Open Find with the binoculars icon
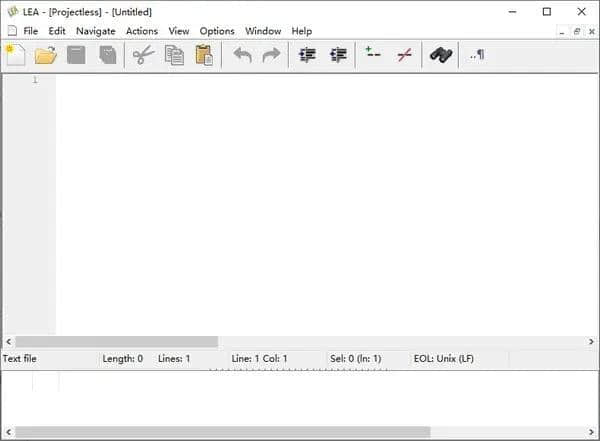The image size is (600, 441). (x=441, y=55)
